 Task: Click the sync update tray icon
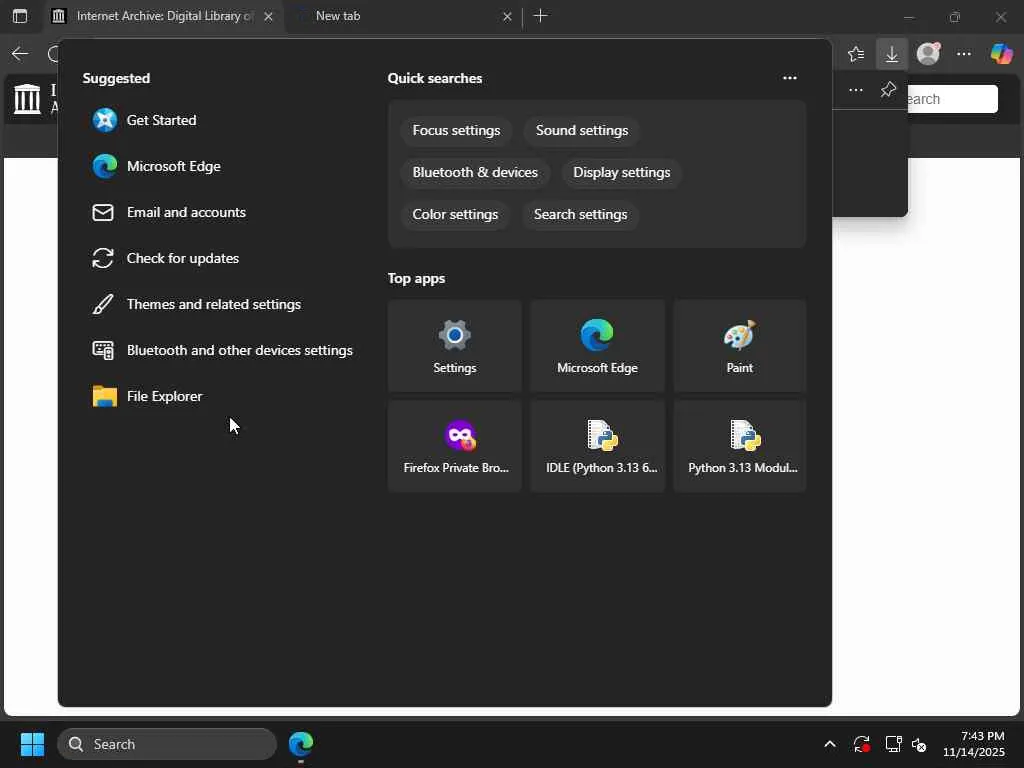[x=861, y=744]
